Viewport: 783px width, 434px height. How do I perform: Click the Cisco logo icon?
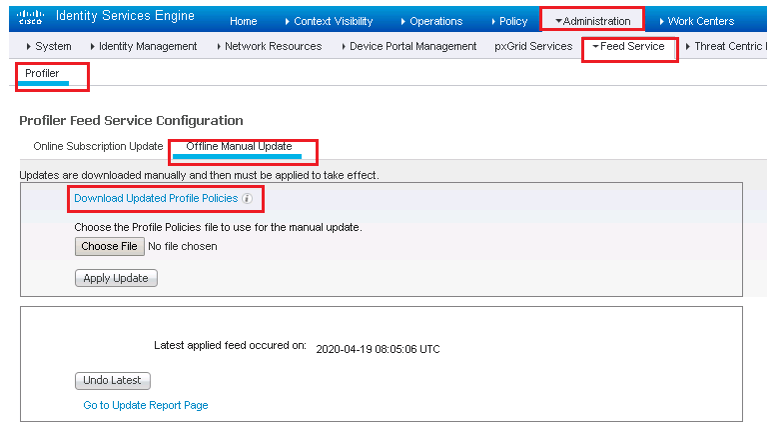point(30,17)
